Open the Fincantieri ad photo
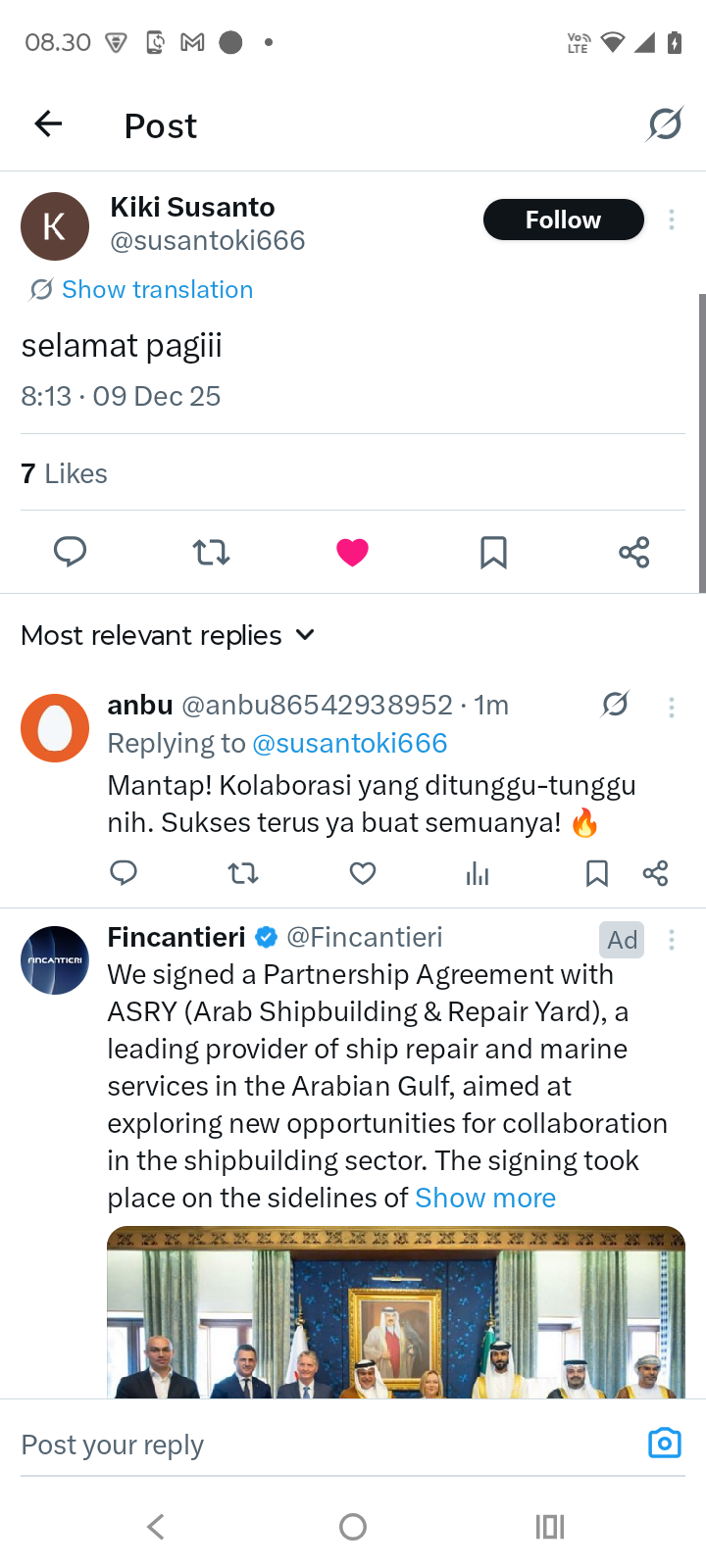The height and width of the screenshot is (1568, 706). click(x=396, y=1311)
